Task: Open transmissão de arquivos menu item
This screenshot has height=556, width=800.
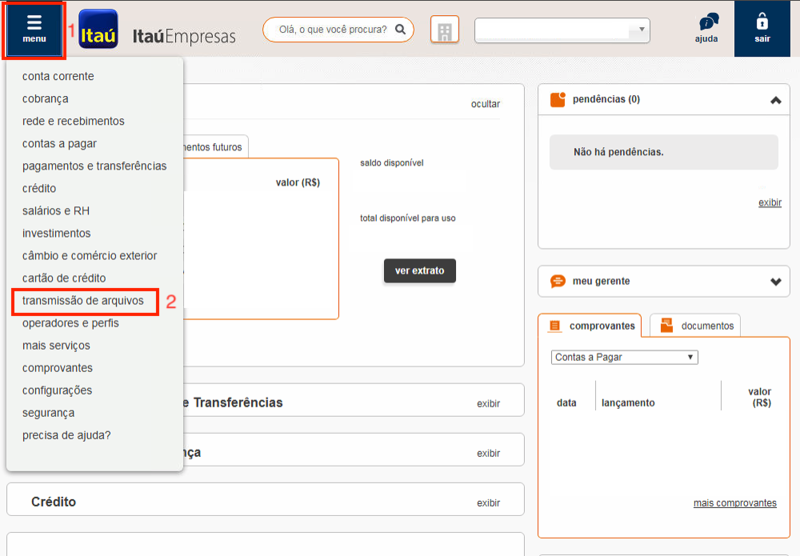Action: [83, 300]
